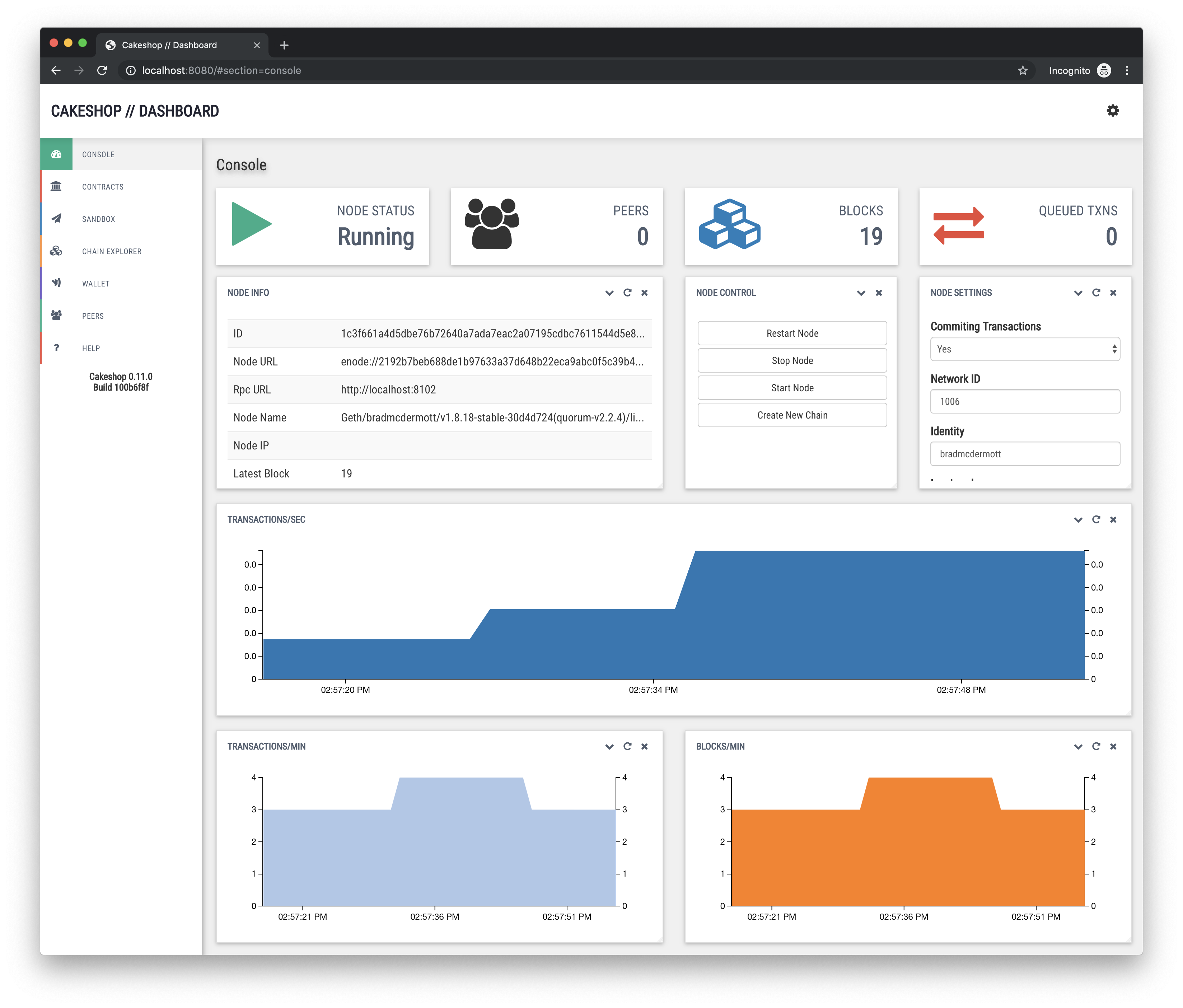Collapse the Blocks/Min chart chevron
Image resolution: width=1183 pixels, height=1008 pixels.
[1078, 747]
